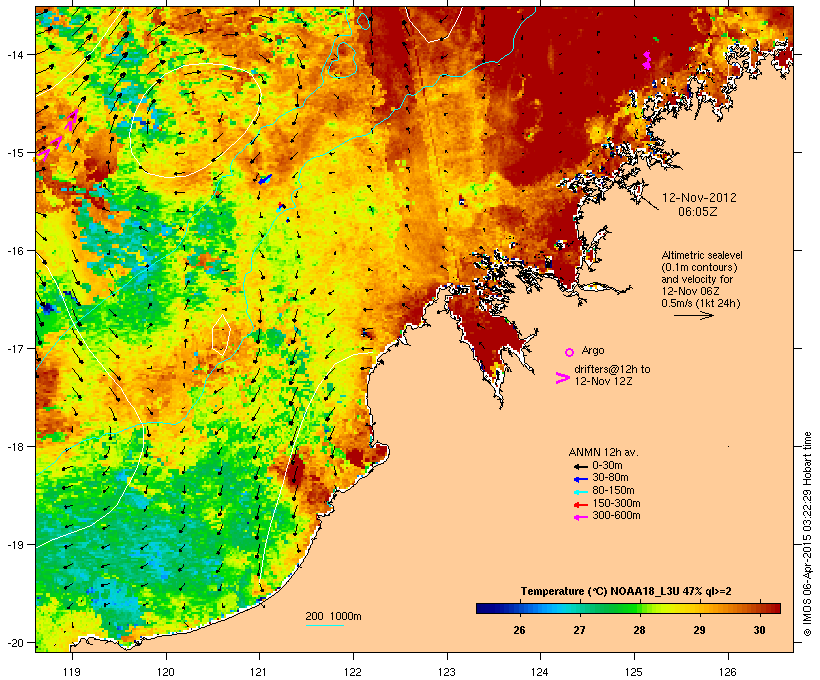Click the 126 longitude axis label

click(x=727, y=672)
